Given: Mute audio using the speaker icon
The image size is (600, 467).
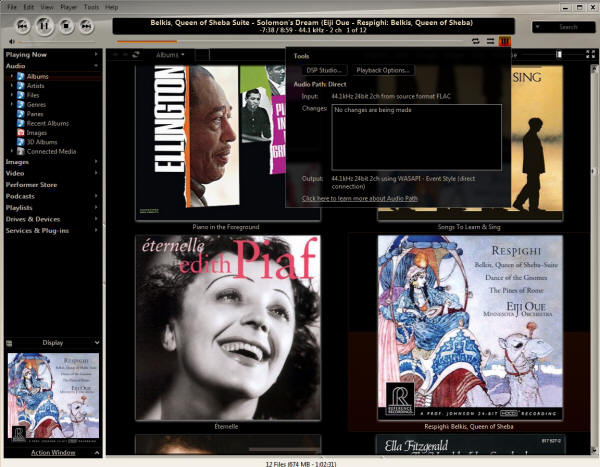Looking at the screenshot, I should coord(12,41).
